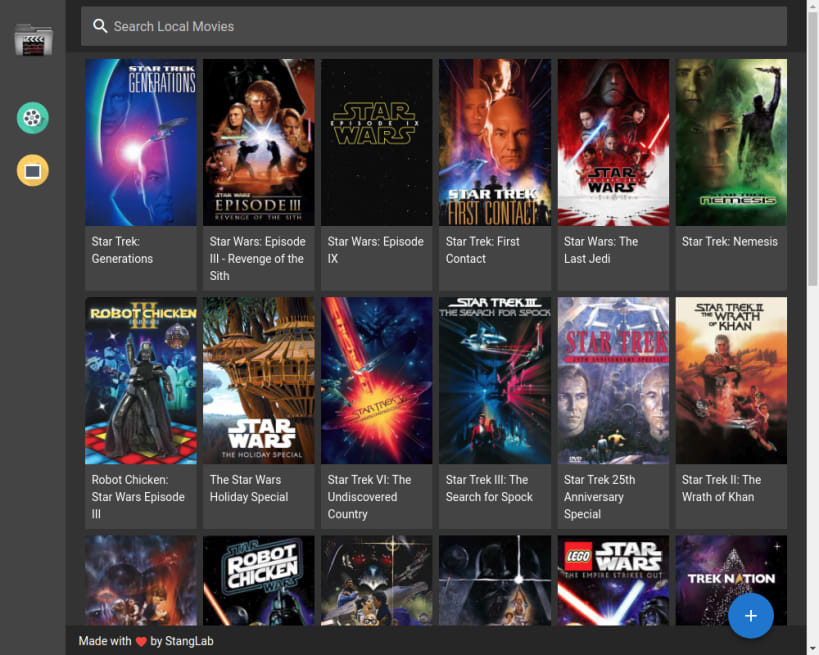This screenshot has height=655, width=819.
Task: Open Star Wars: Episode IX poster
Action: pos(377,142)
